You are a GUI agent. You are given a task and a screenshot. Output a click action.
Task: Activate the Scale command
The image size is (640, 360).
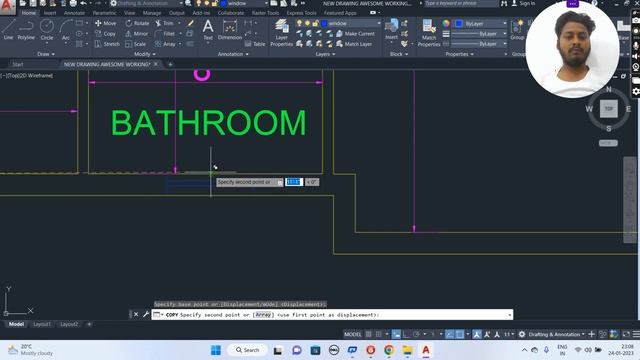[136, 44]
